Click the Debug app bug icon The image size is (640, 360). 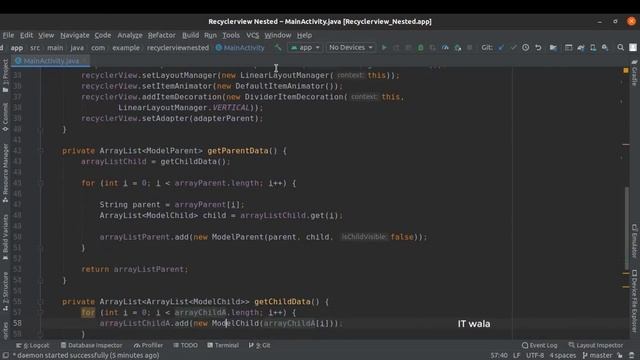click(420, 47)
